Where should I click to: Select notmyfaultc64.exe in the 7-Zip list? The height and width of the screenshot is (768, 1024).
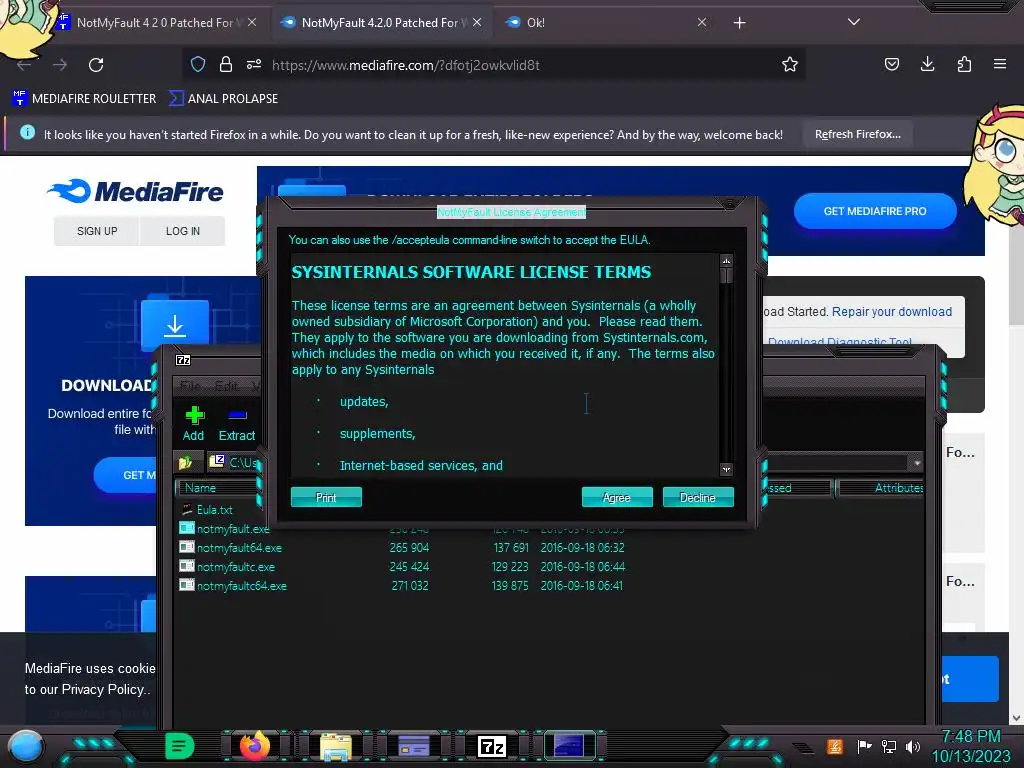(242, 585)
